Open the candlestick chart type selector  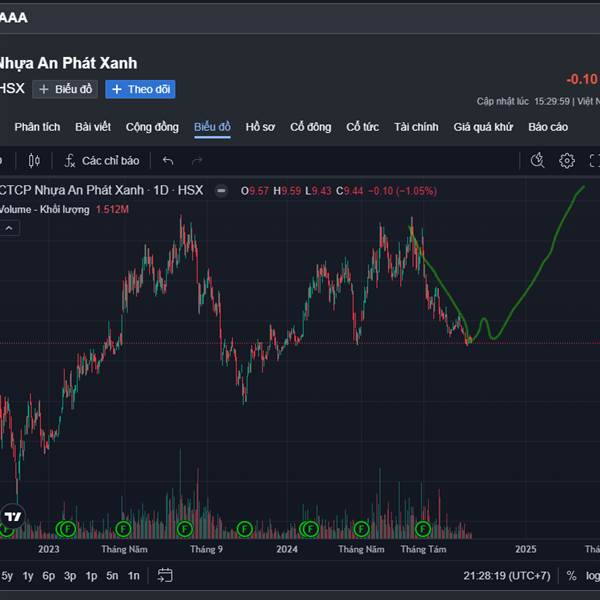click(x=34, y=161)
